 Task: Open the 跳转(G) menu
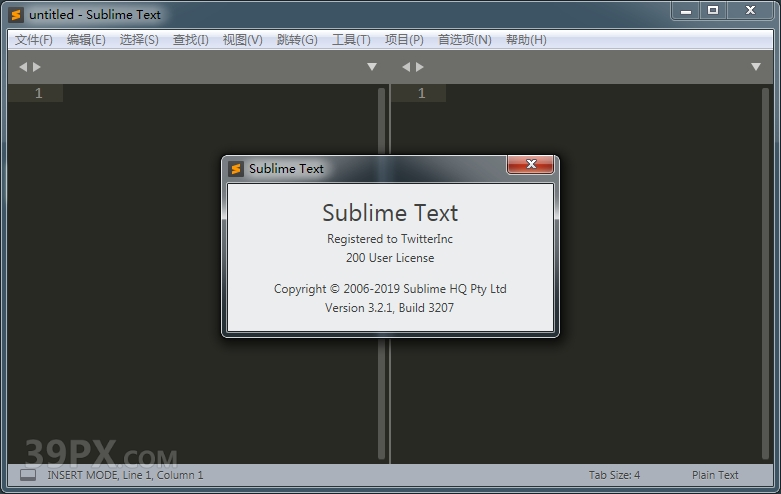point(297,40)
